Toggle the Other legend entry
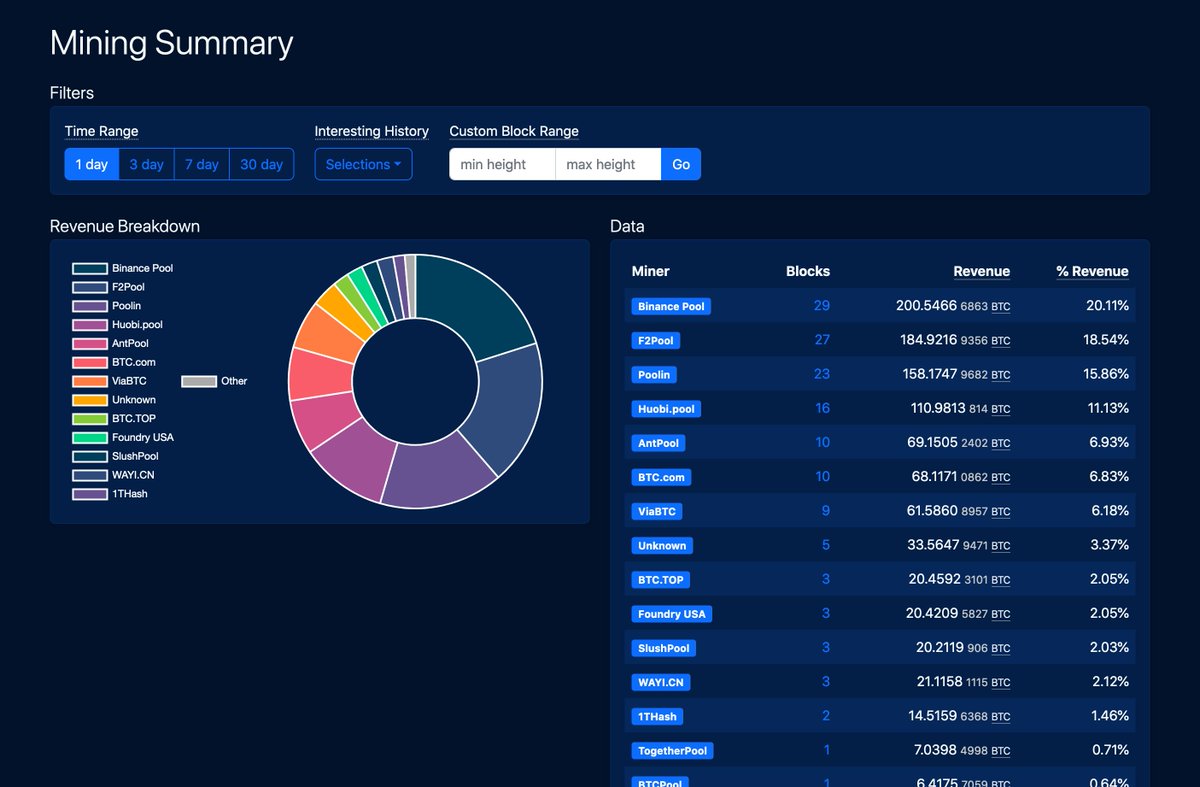This screenshot has height=787, width=1200. click(214, 381)
